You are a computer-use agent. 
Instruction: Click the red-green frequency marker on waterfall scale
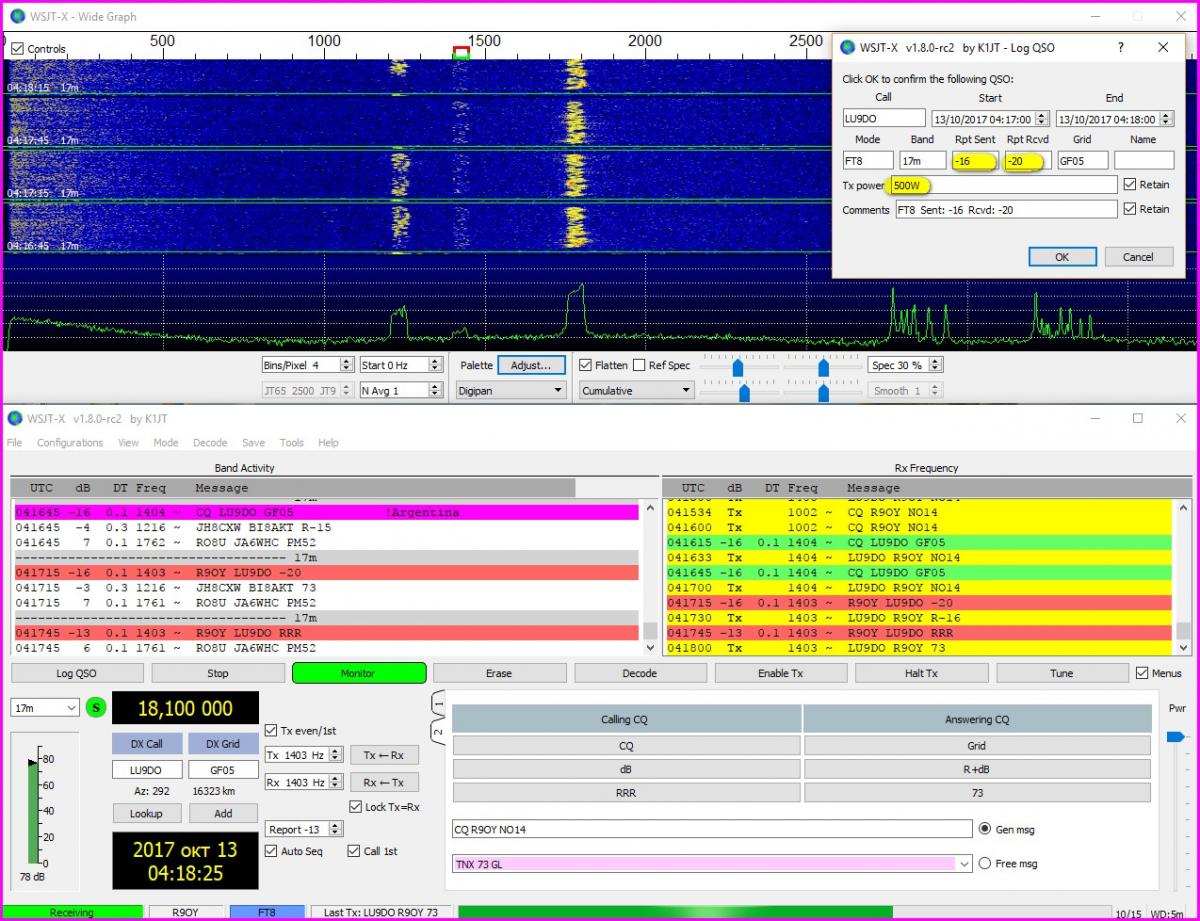461,52
